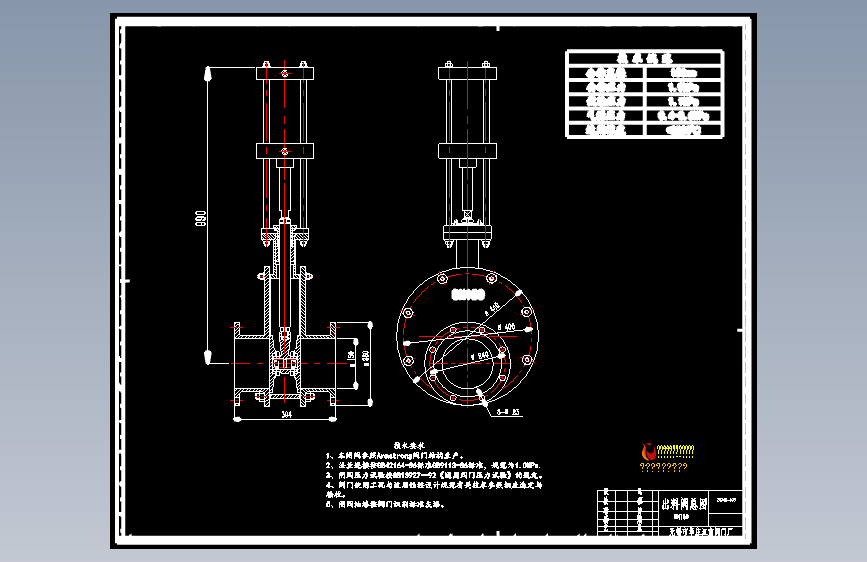Click the ø 400 diameter dimension text

506,327
